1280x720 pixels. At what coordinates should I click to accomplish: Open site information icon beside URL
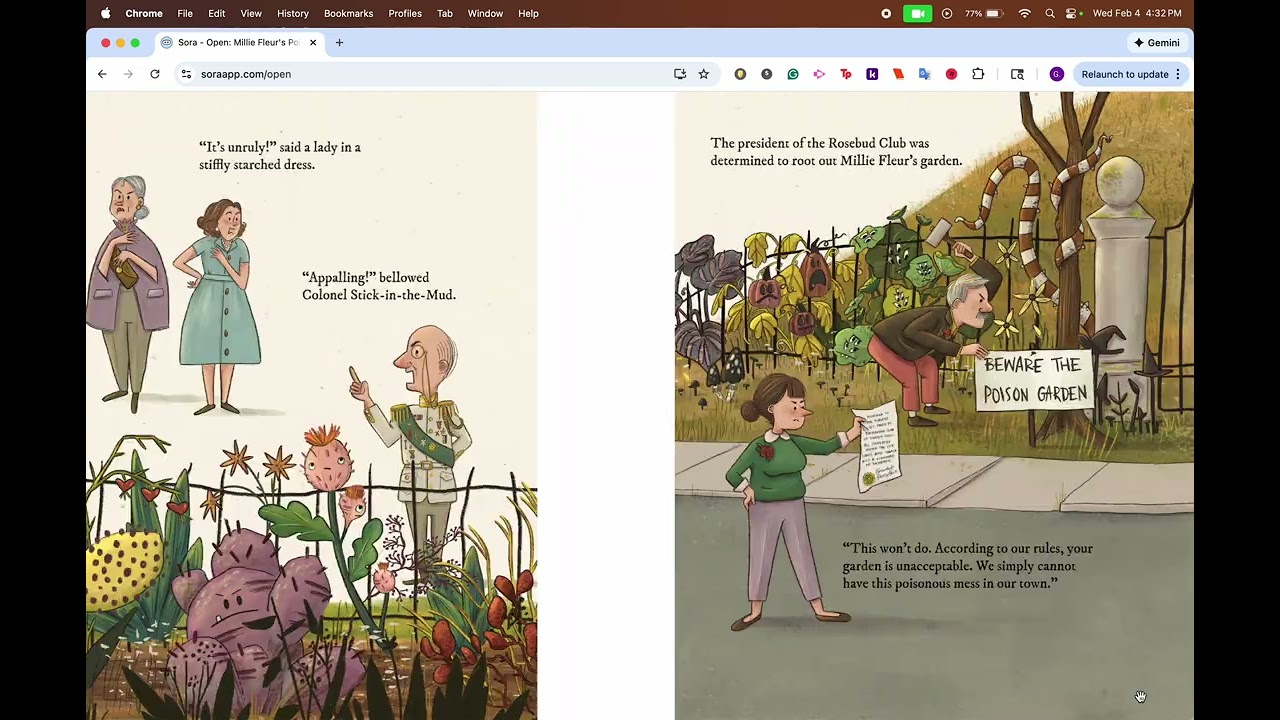coord(185,74)
